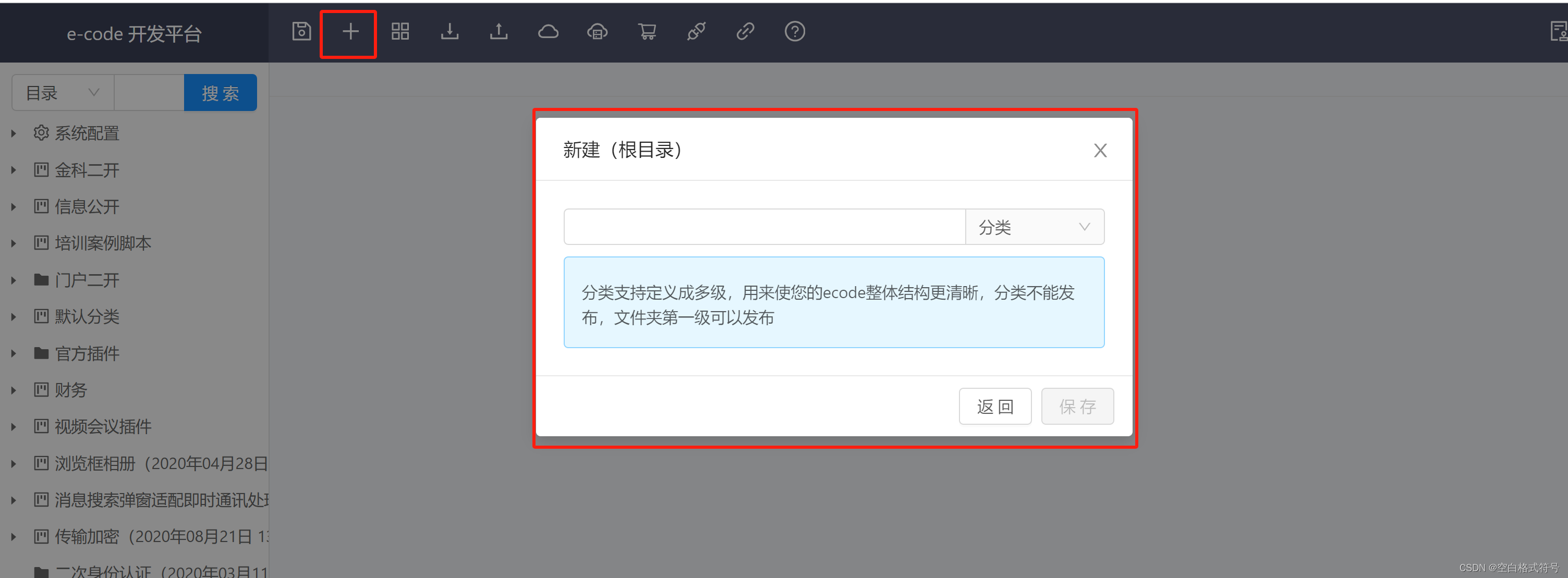
Task: Click the plugin connector icon
Action: pyautogui.click(x=696, y=31)
